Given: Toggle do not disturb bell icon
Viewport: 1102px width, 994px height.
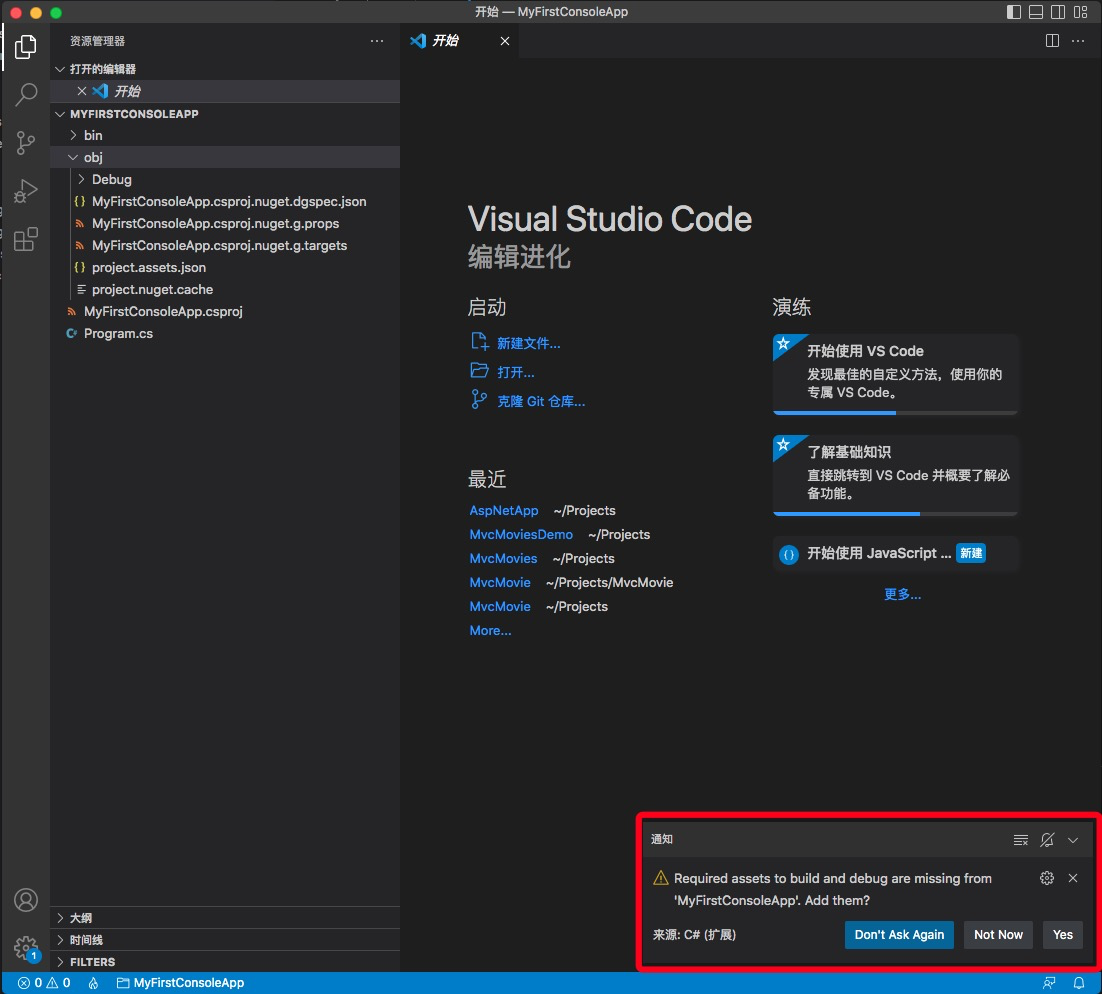Looking at the screenshot, I should pos(1047,839).
